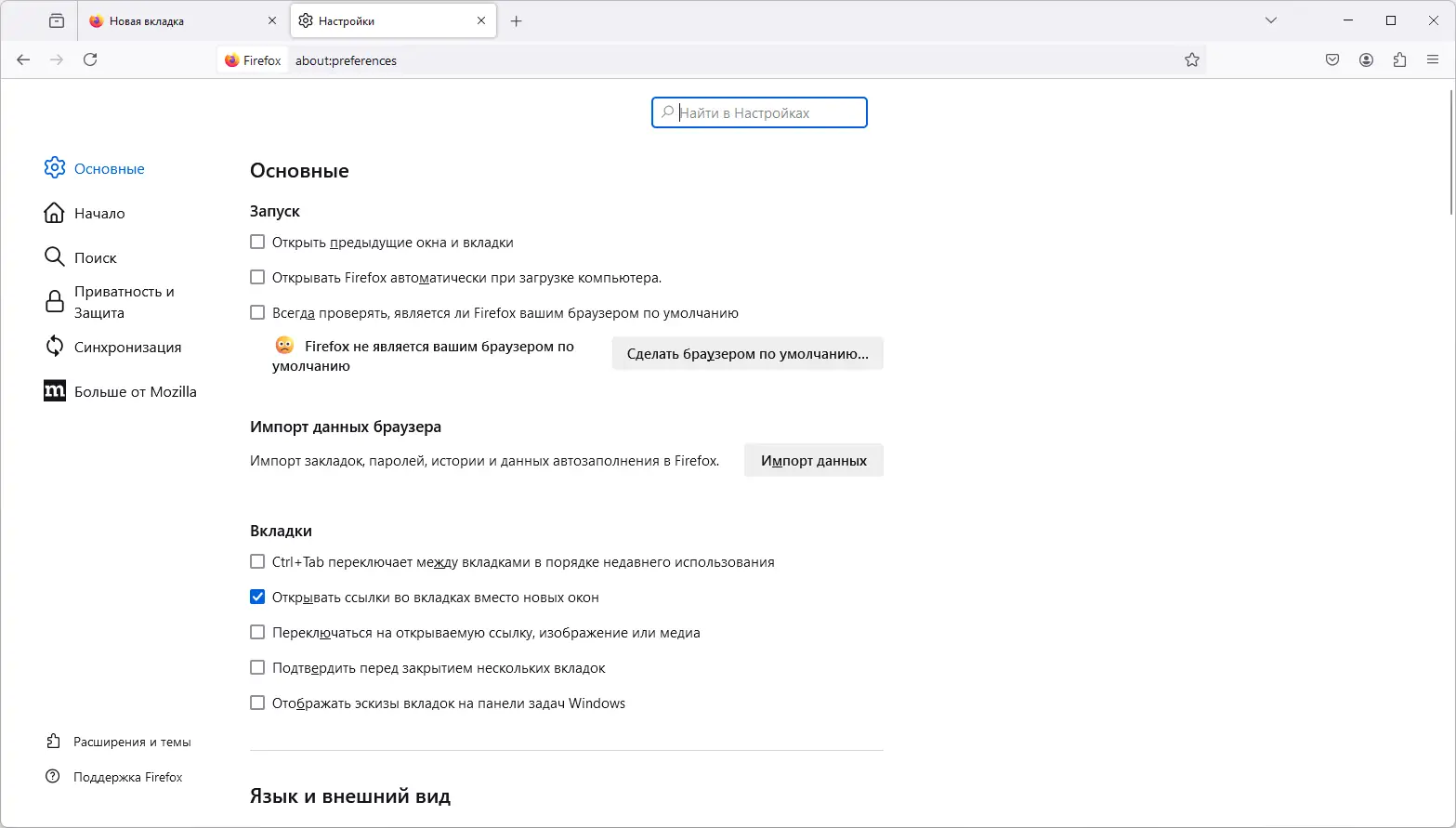The height and width of the screenshot is (828, 1456).
Task: Click "Сделать браузером по умолчанию…" button
Action: coord(747,354)
